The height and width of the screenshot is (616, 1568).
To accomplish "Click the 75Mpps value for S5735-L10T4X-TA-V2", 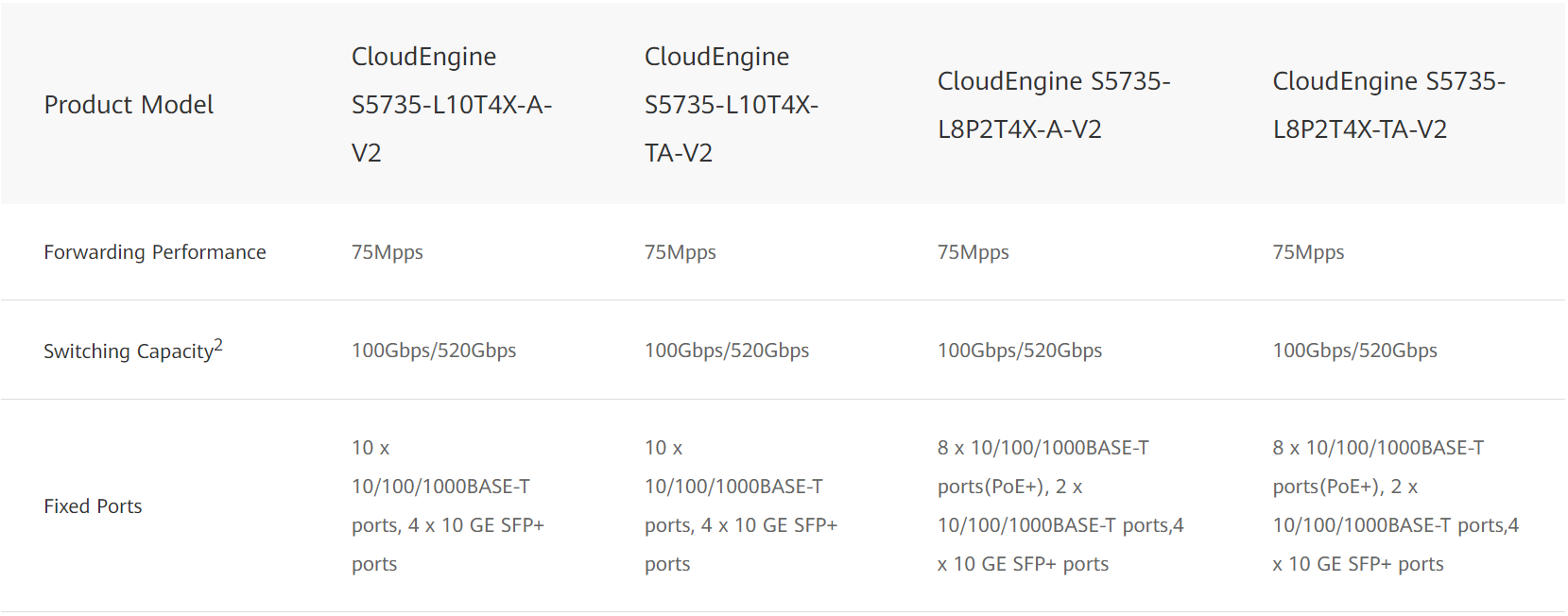I will (681, 252).
